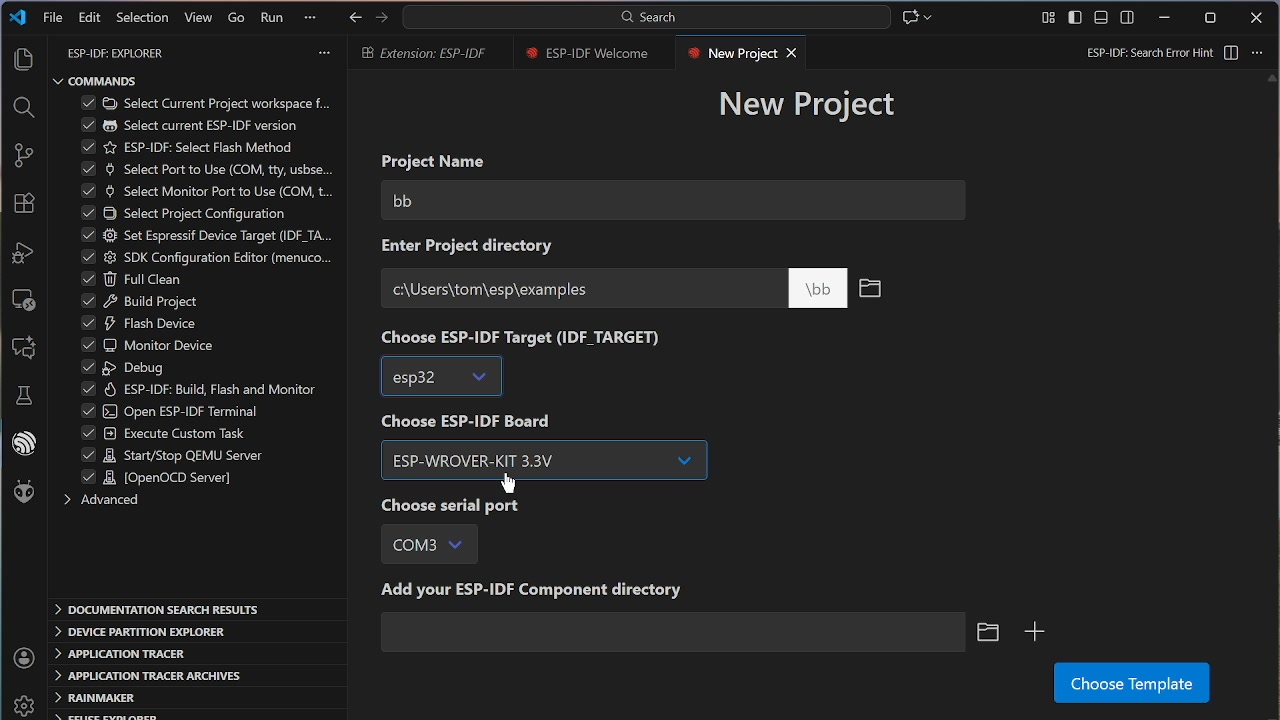Open Source Control view
Image resolution: width=1280 pixels, height=720 pixels.
pyautogui.click(x=24, y=155)
